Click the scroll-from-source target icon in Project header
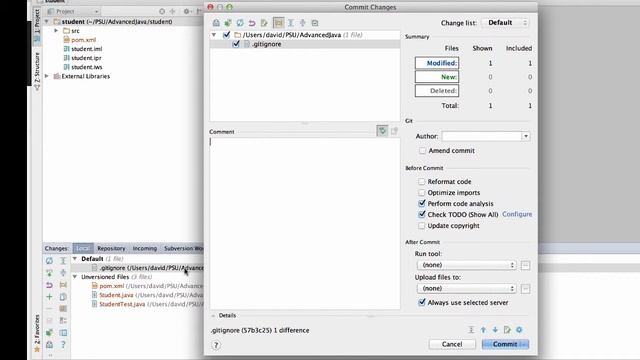Viewport: 640px width, 360px height. pos(162,11)
